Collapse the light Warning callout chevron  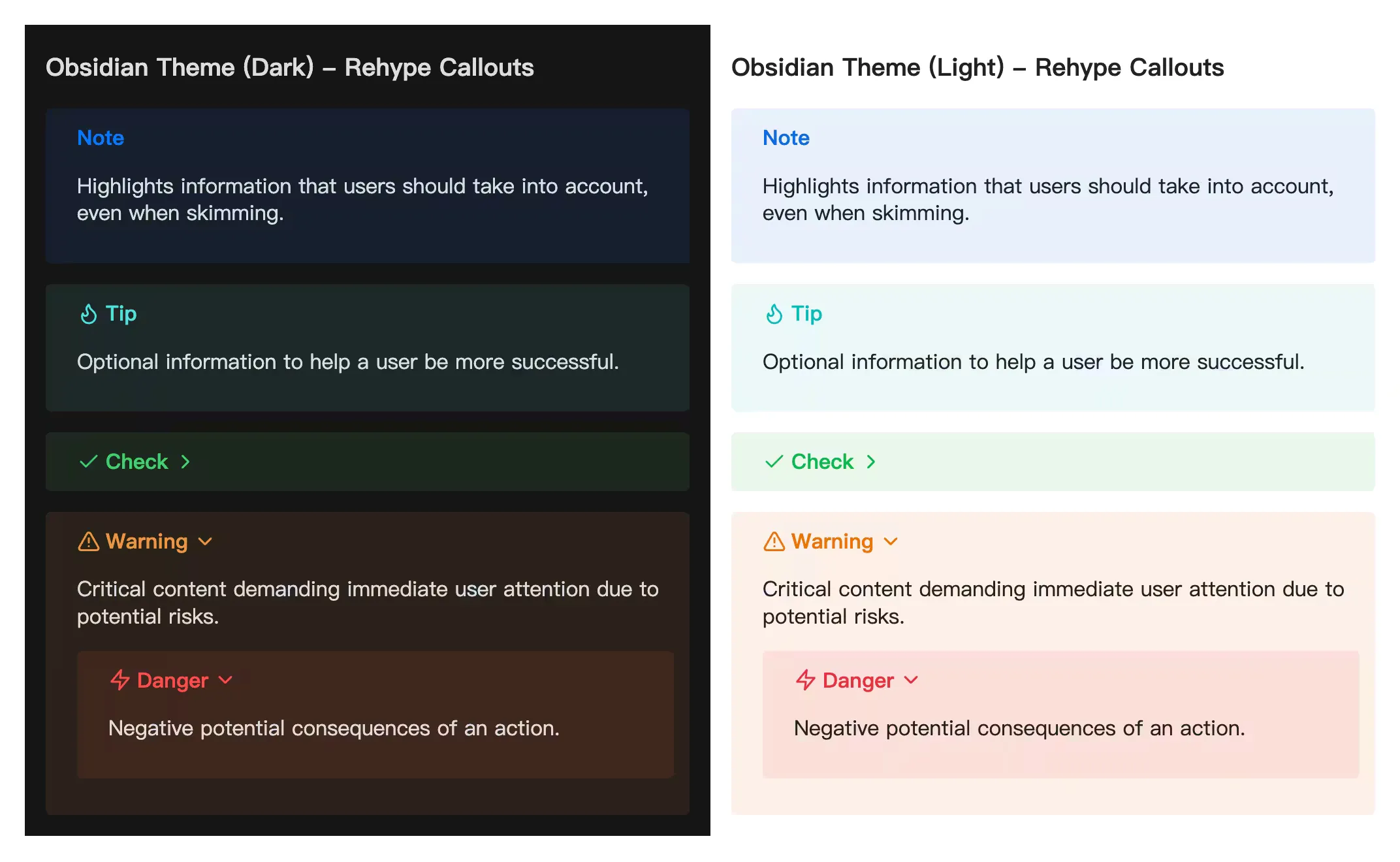891,541
